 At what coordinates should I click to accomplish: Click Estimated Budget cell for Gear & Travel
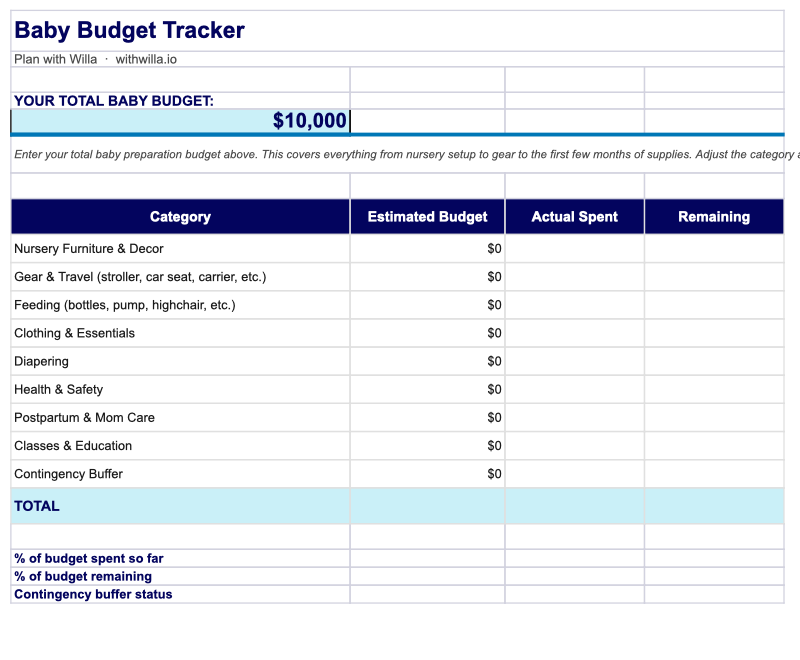point(427,277)
